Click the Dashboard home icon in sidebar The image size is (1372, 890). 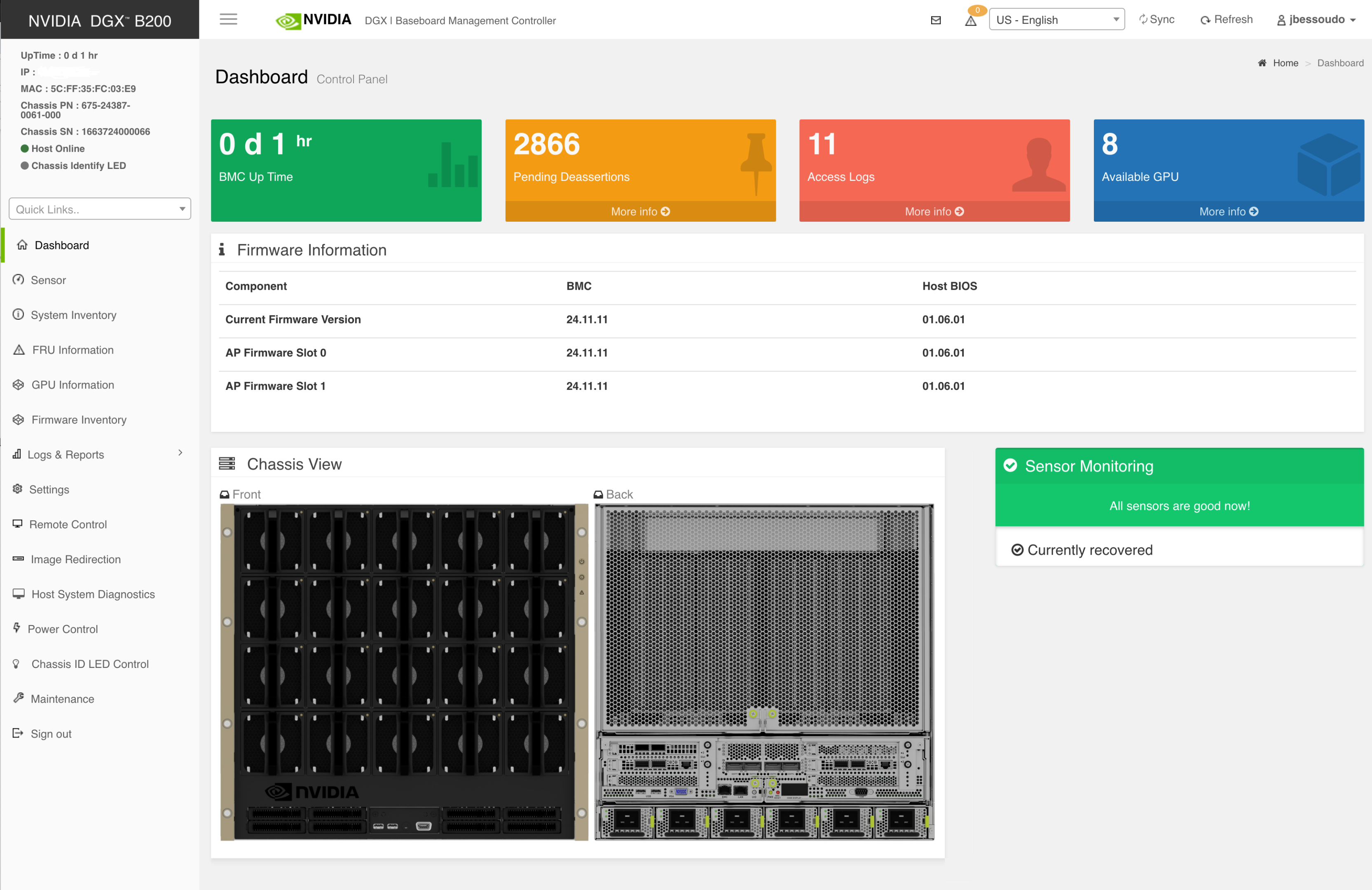(23, 245)
